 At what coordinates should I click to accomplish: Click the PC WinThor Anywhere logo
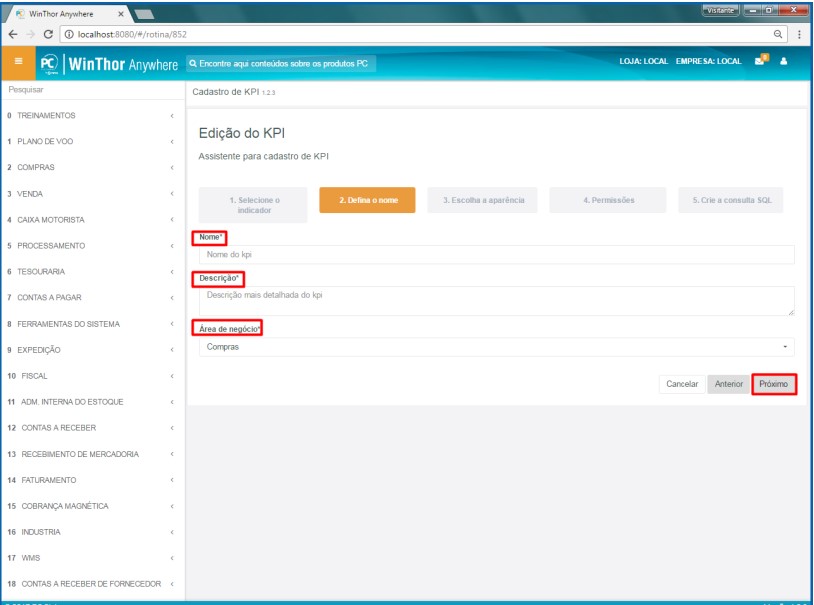(109, 64)
